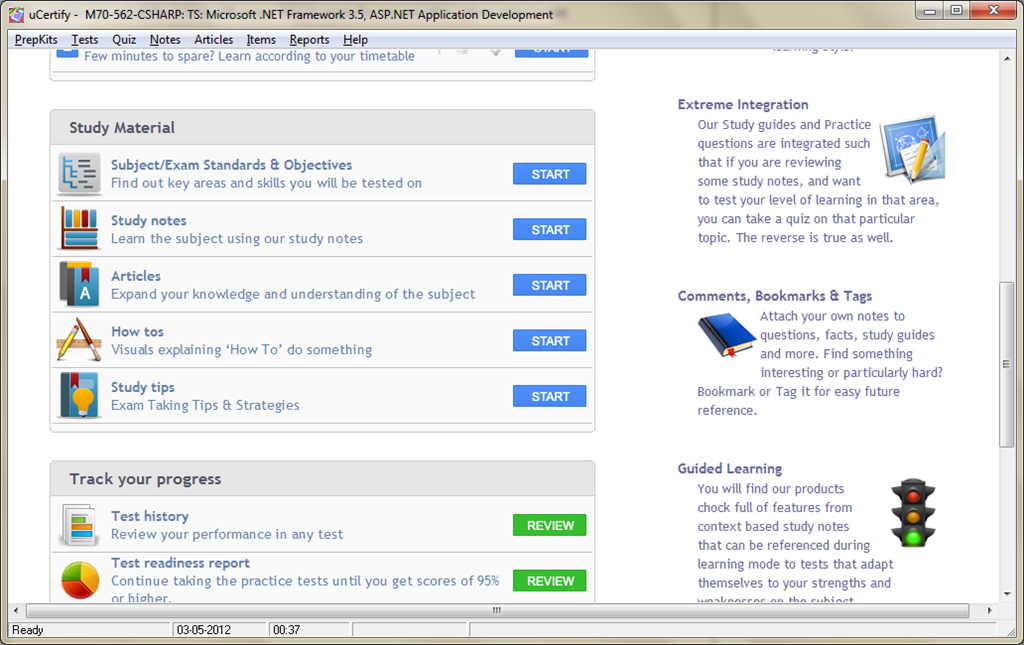The width and height of the screenshot is (1024, 645).
Task: Click the vertical scrollbar down arrow
Action: pyautogui.click(x=1006, y=594)
